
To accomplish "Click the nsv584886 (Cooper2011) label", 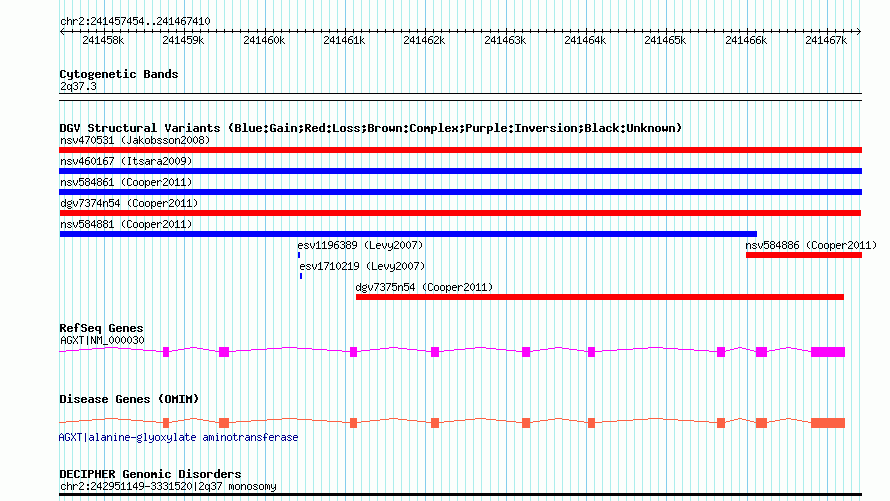I will [x=811, y=245].
